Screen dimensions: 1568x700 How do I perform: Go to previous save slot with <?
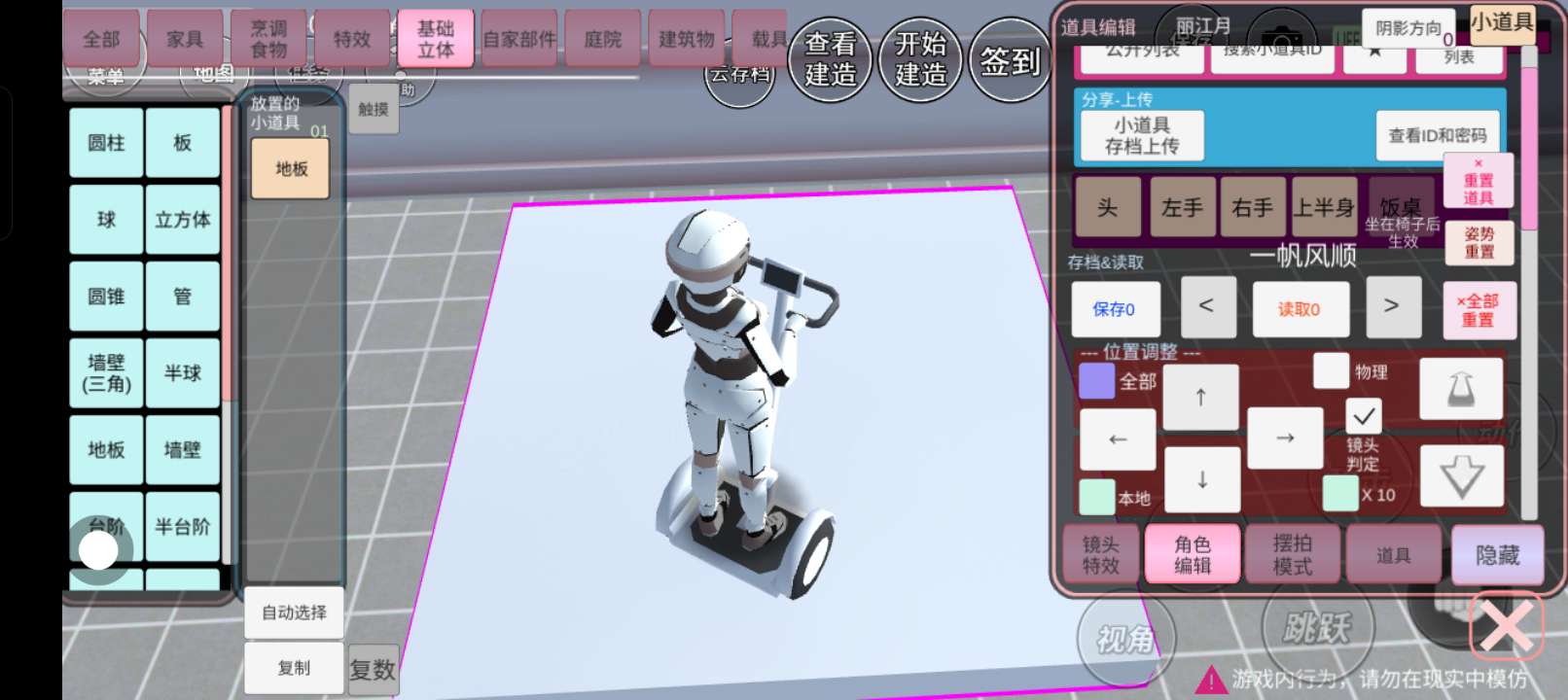(1206, 306)
